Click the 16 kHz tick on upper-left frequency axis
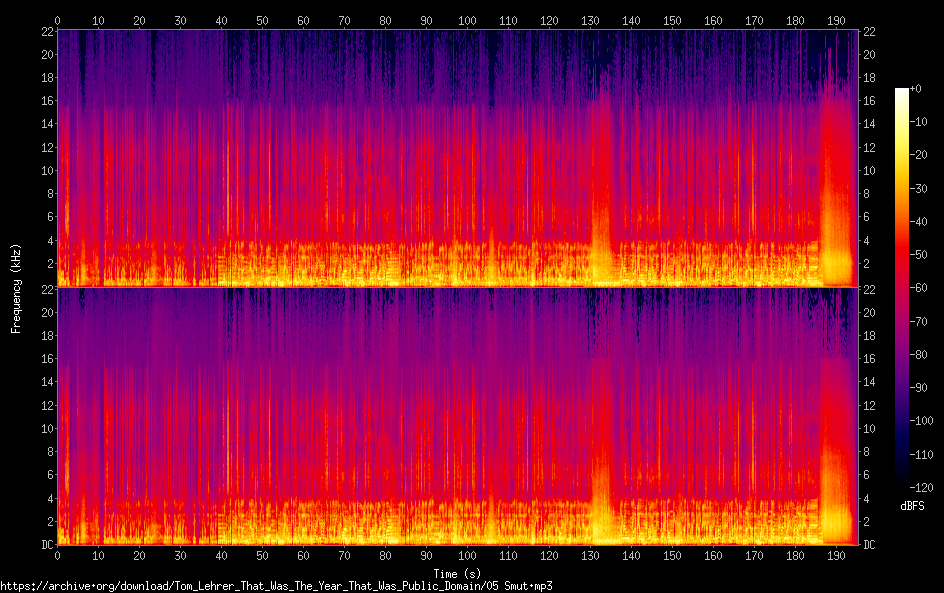 pos(45,100)
